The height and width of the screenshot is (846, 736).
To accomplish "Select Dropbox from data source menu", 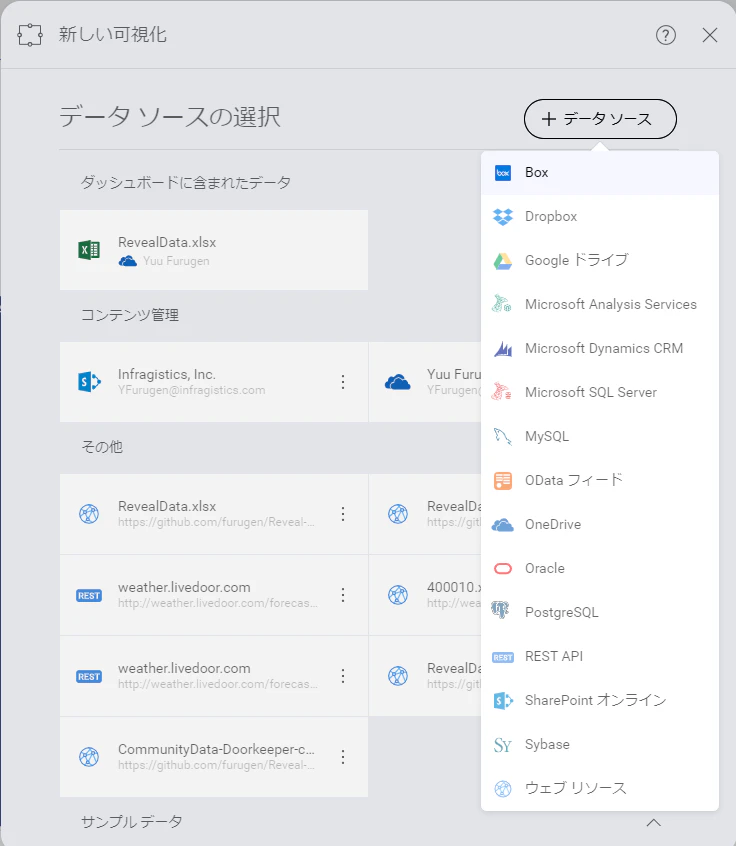I will click(599, 216).
